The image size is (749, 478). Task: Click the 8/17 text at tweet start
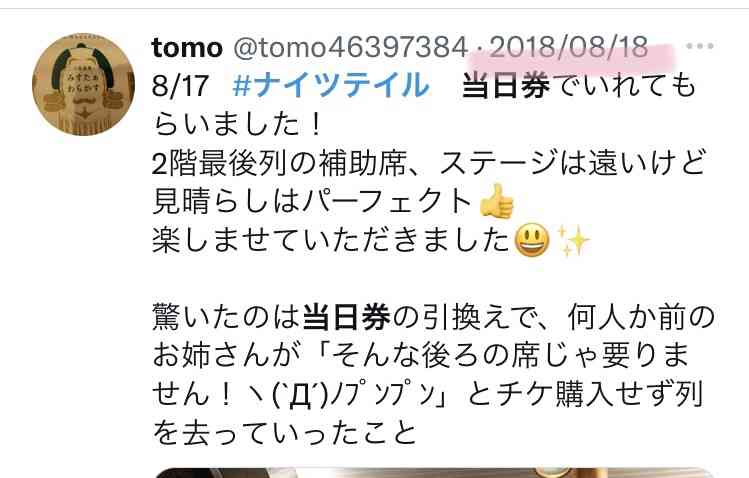pos(180,86)
